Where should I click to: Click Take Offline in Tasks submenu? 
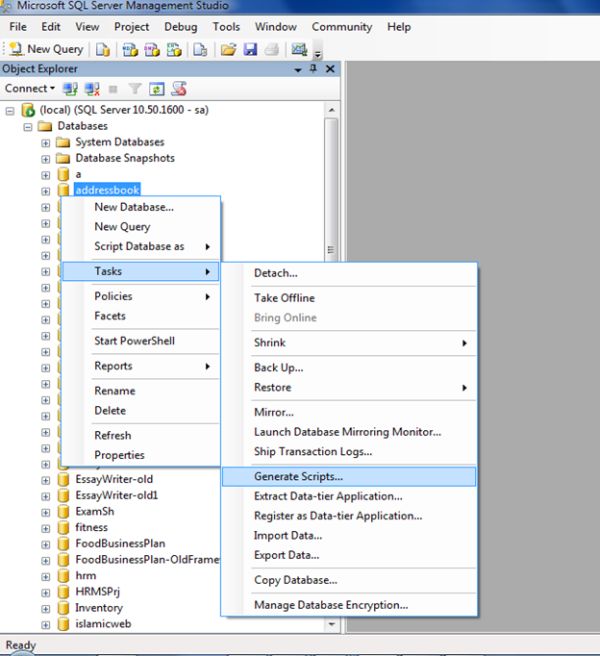pyautogui.click(x=349, y=298)
